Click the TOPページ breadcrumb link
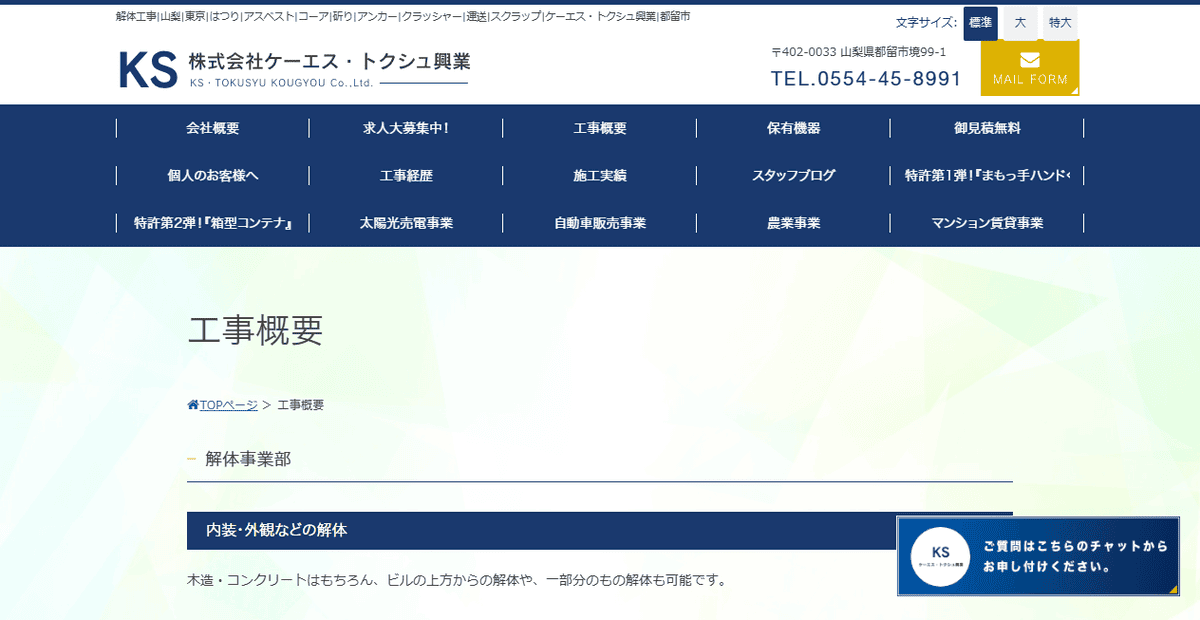Viewport: 1200px width, 620px height. [x=227, y=404]
